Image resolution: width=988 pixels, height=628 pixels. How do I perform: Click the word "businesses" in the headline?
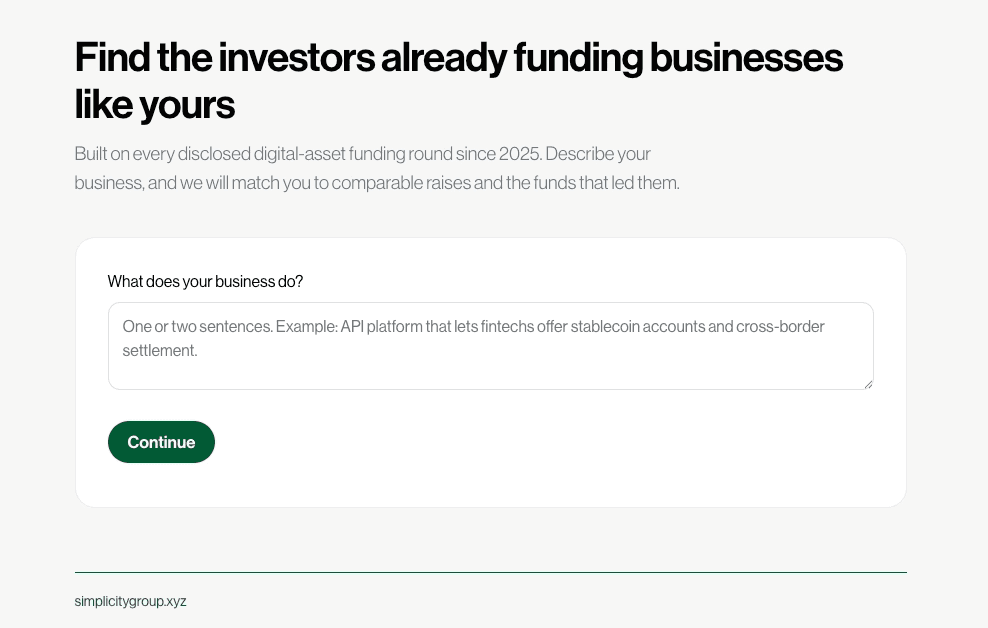[x=746, y=57]
